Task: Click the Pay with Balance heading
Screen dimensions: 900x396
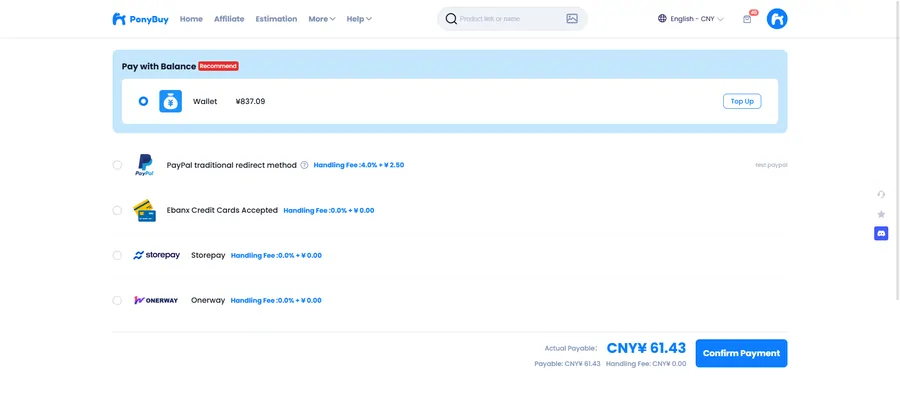Action: [158, 66]
